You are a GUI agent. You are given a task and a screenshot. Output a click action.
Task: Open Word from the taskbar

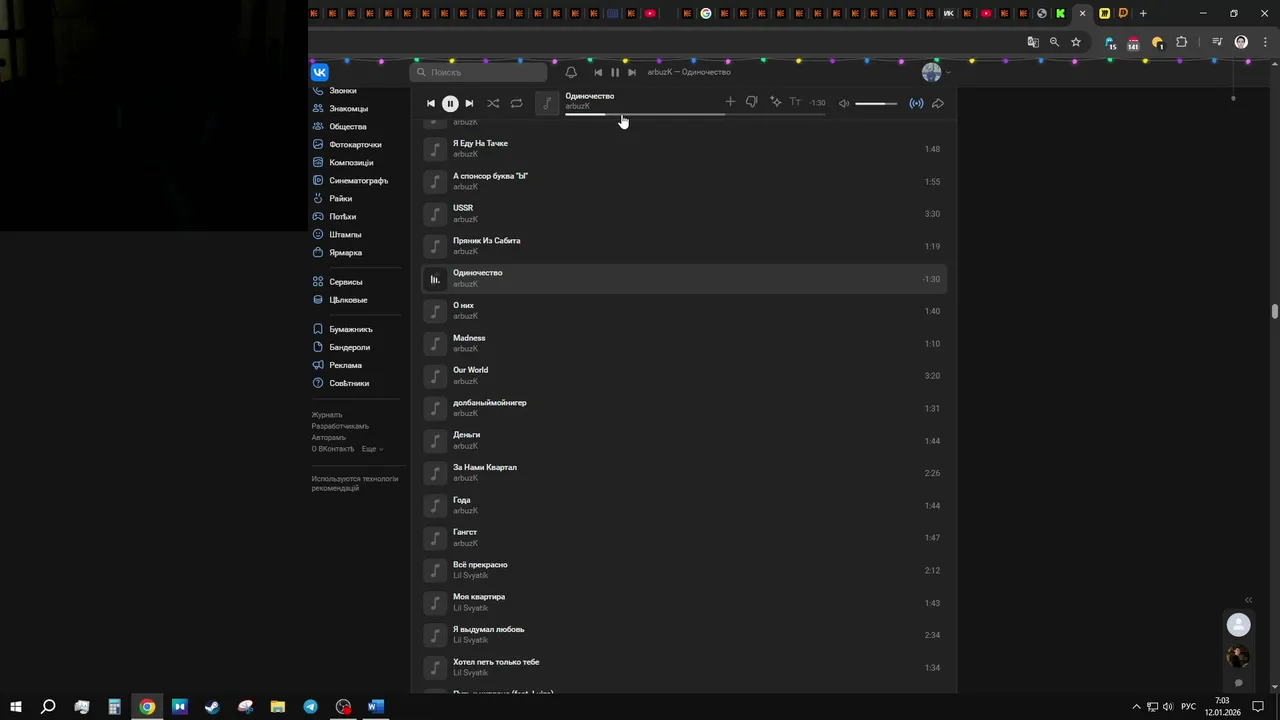376,707
